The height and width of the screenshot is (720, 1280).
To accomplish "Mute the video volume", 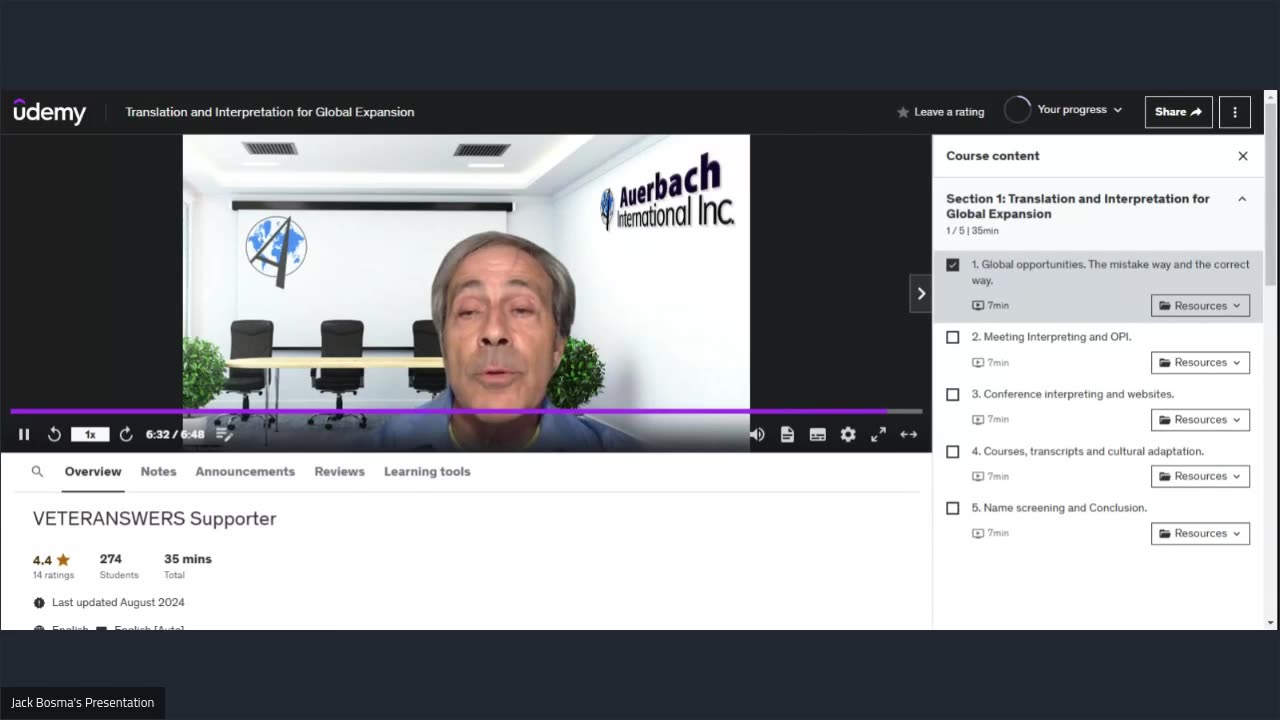I will 757,434.
